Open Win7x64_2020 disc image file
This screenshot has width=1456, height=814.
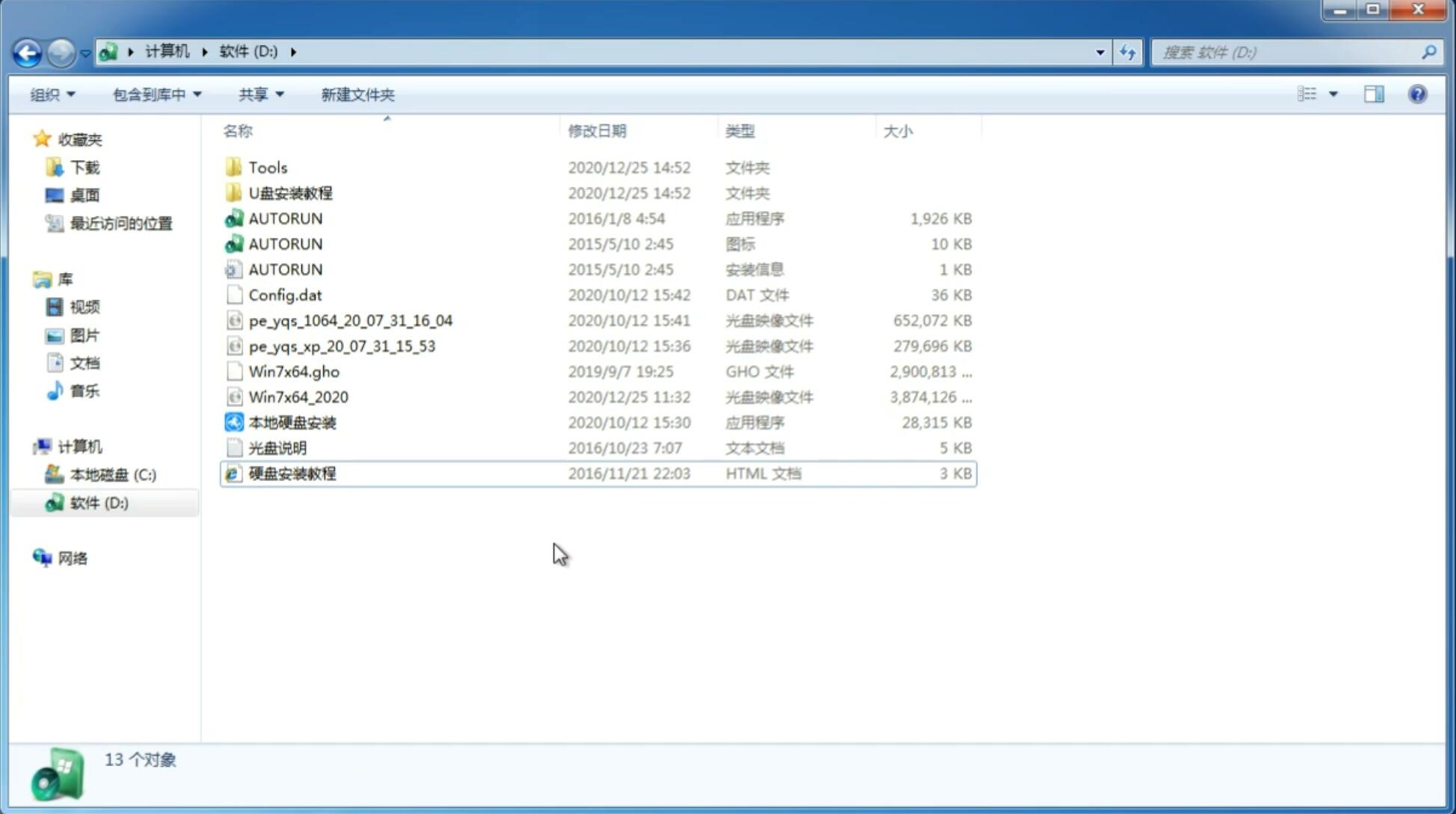point(298,396)
